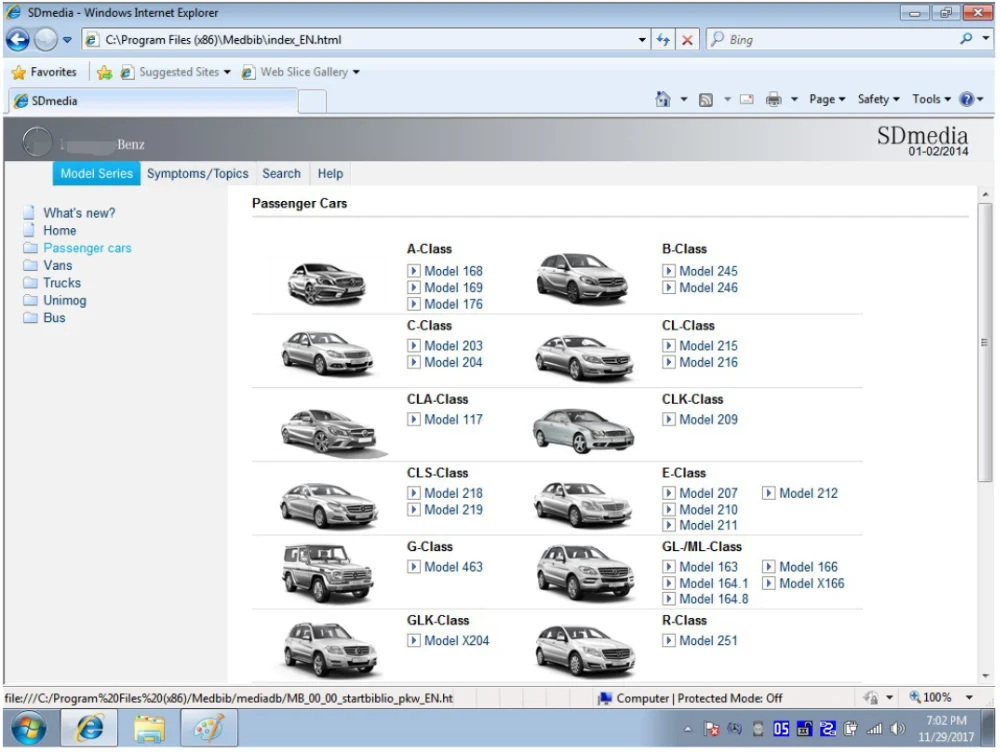
Task: Expand the Suggested Sites dropdown
Action: point(227,72)
